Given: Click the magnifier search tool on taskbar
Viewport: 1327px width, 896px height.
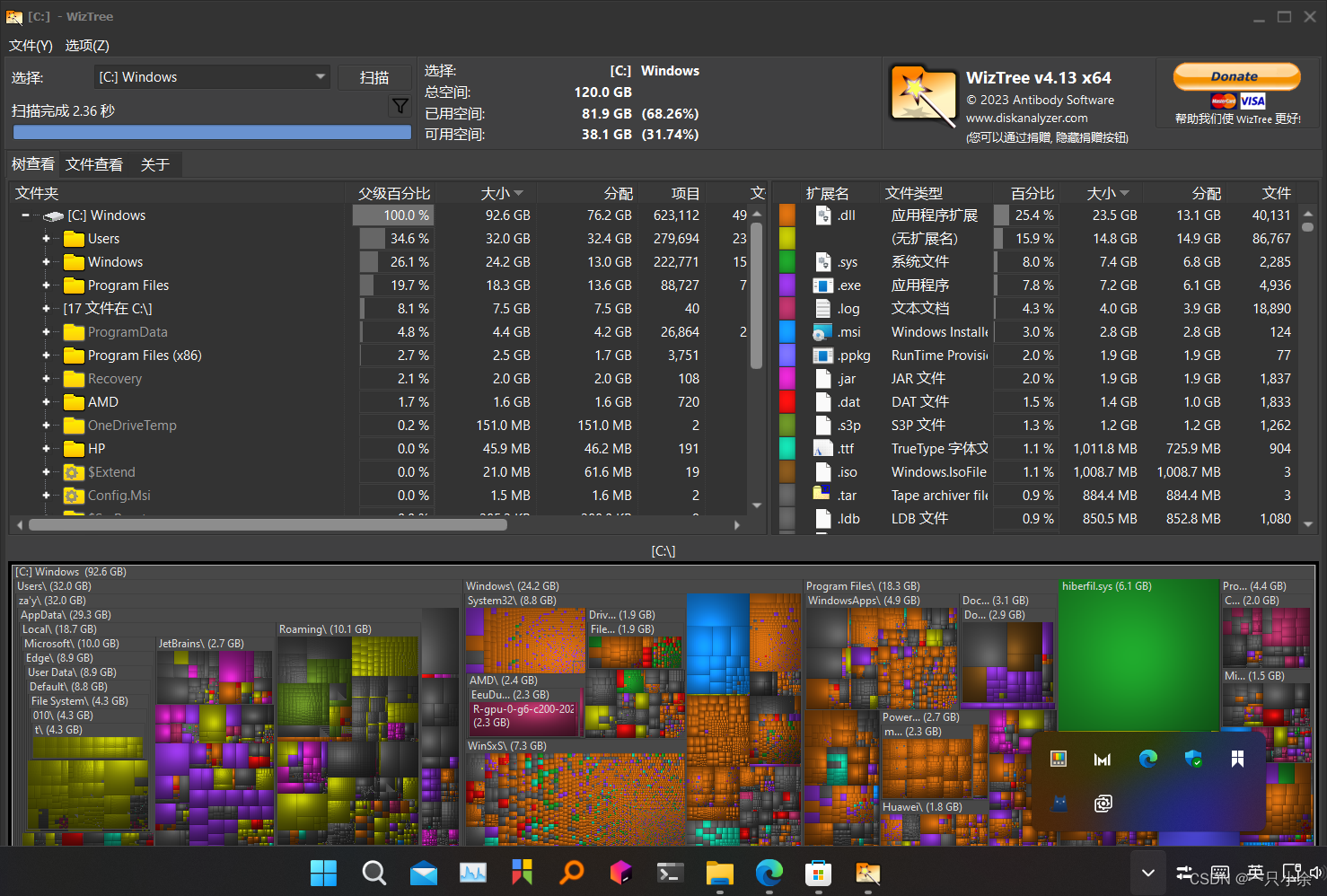Looking at the screenshot, I should click(x=572, y=873).
